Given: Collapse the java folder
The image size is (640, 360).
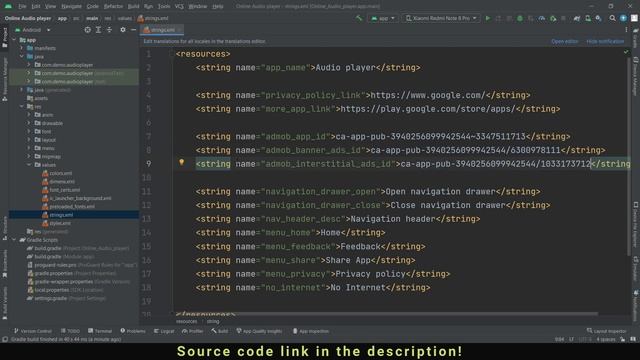Looking at the screenshot, I should point(22,56).
